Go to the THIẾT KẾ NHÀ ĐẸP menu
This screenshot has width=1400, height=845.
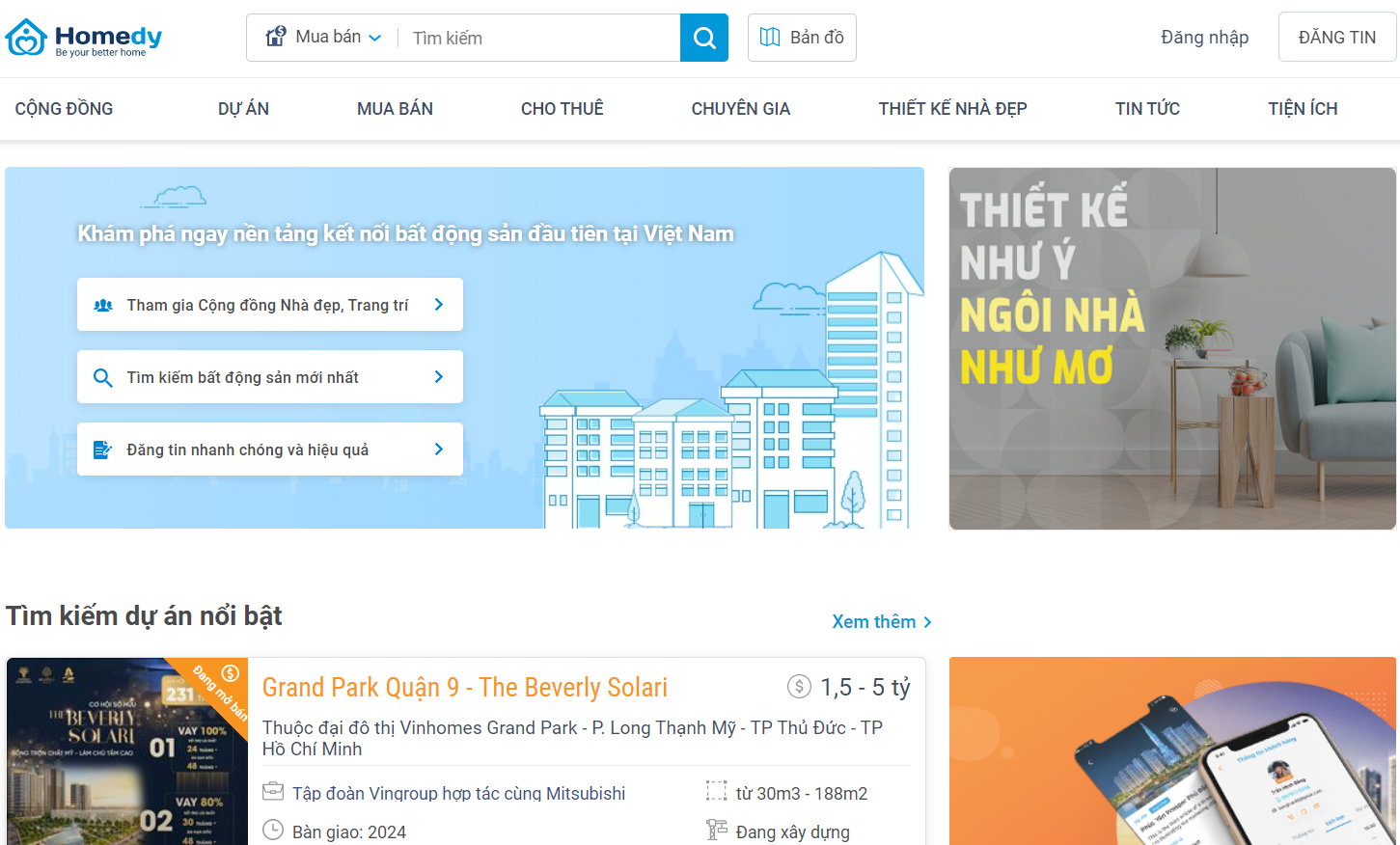pyautogui.click(x=952, y=109)
